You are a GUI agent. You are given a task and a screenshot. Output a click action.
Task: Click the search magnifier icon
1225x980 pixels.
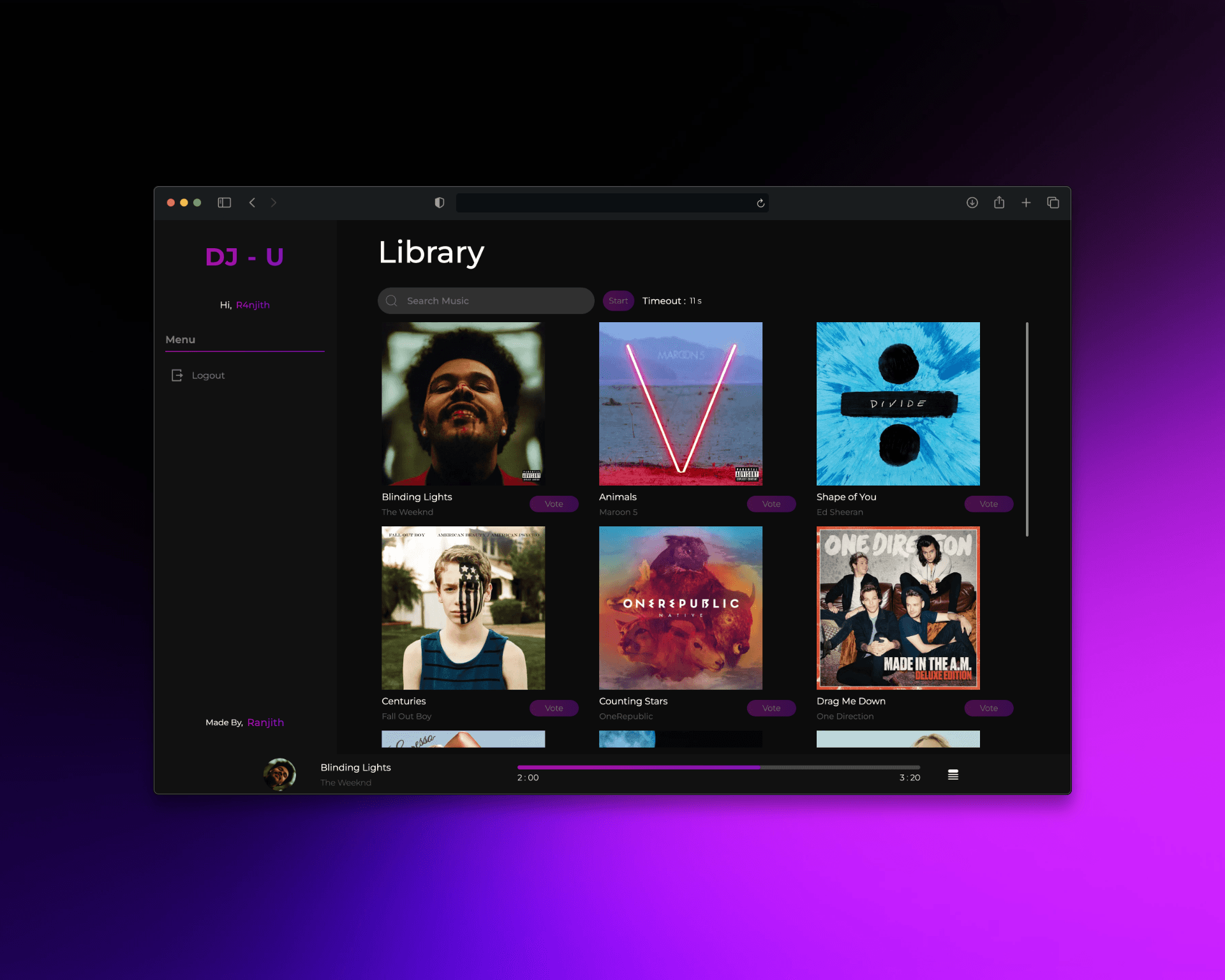tap(392, 301)
